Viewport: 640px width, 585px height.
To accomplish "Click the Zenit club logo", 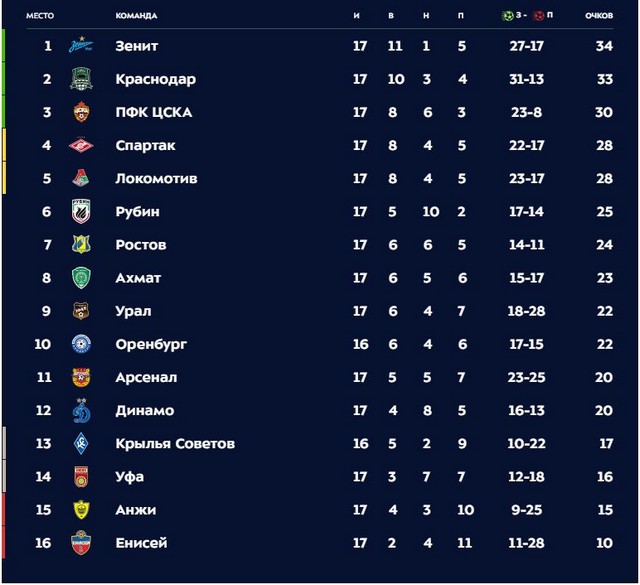I will 81,46.
